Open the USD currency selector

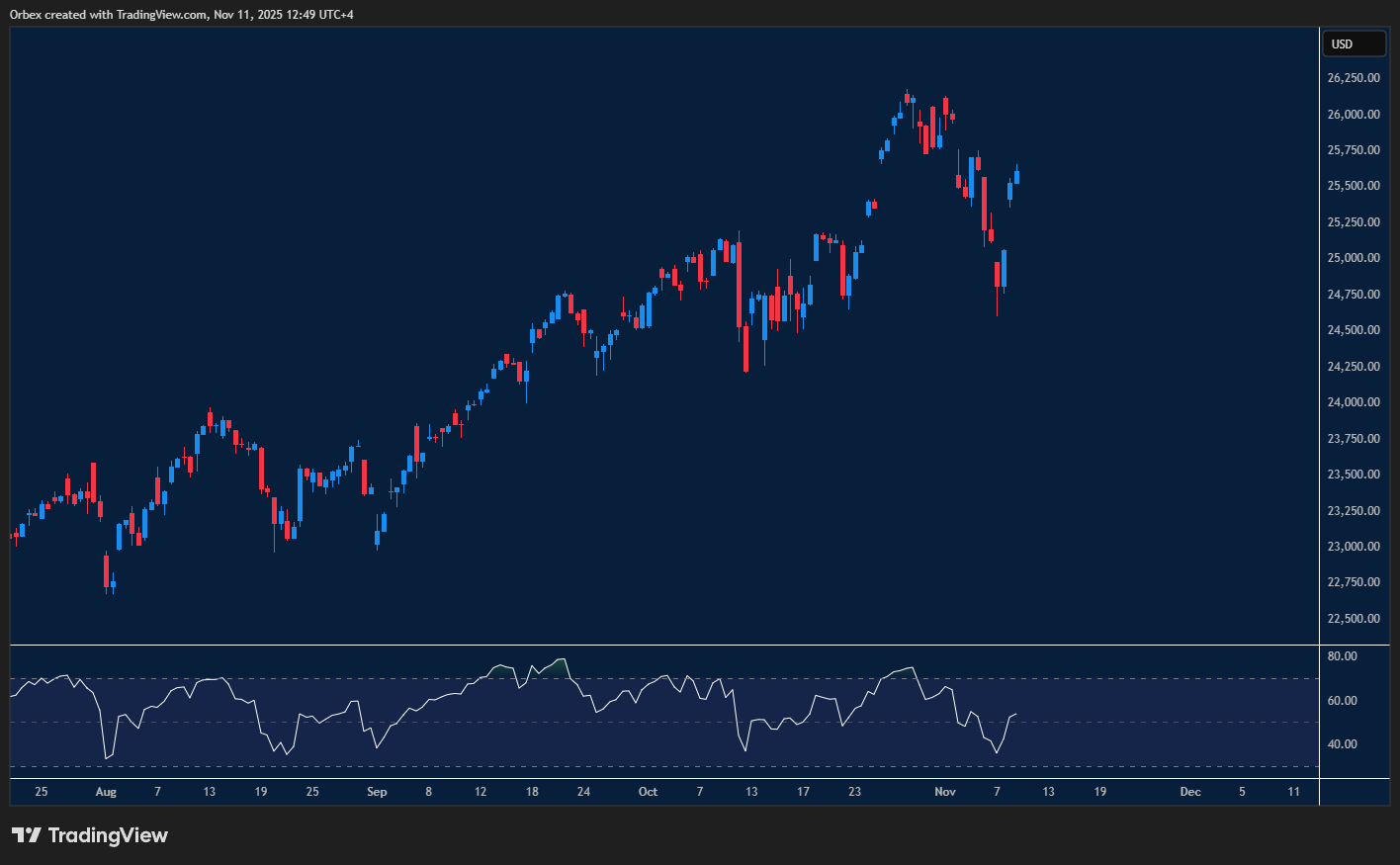[1354, 43]
